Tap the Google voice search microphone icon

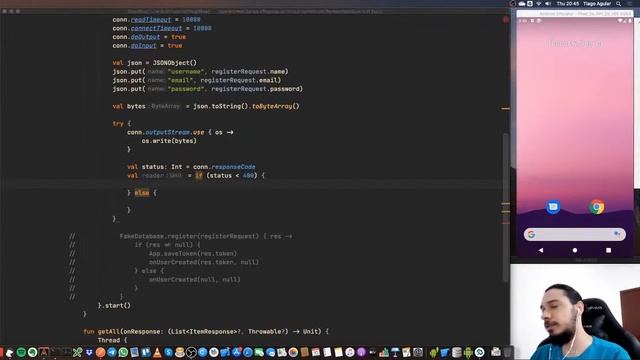coord(617,234)
